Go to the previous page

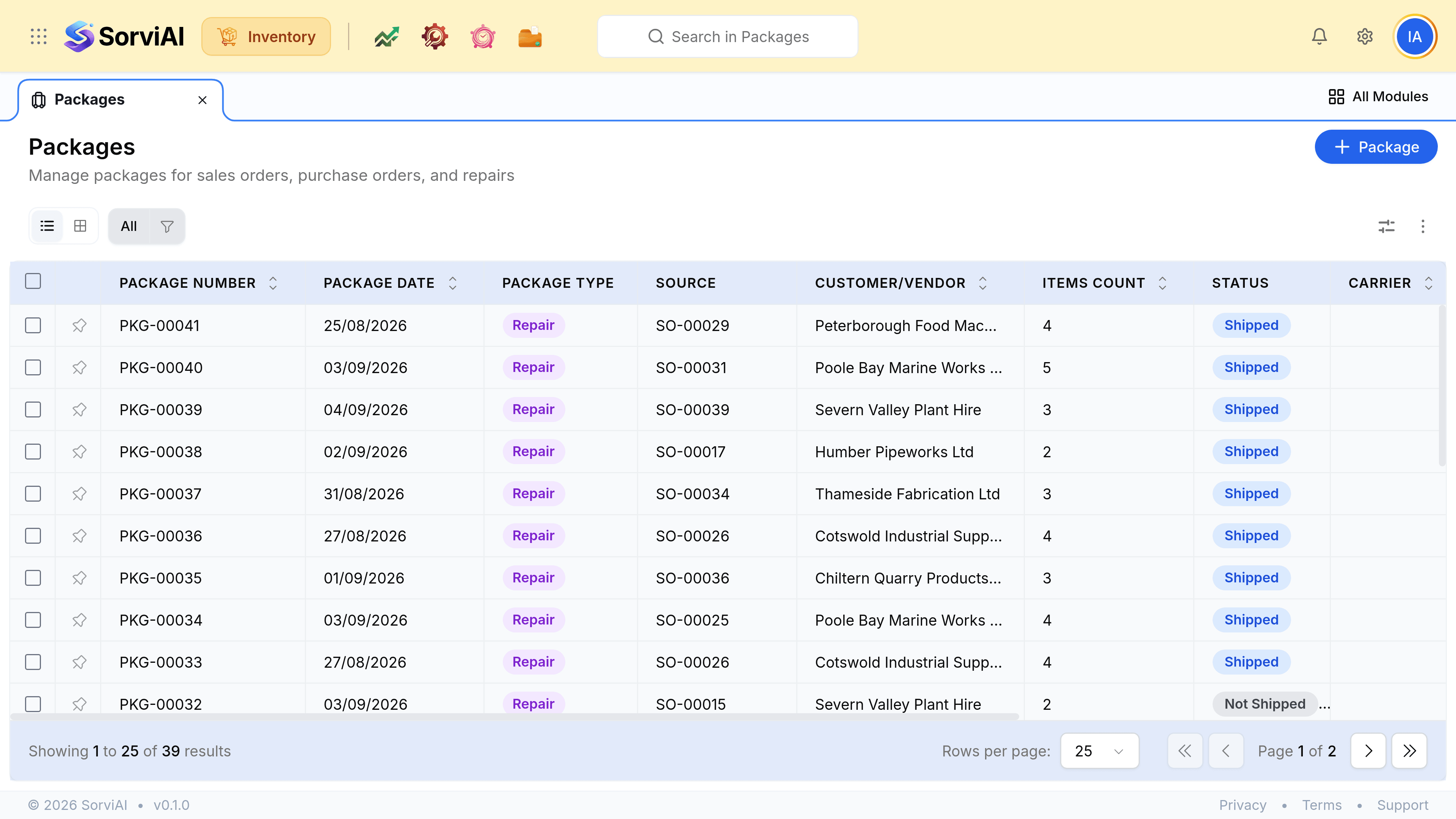tap(1226, 751)
